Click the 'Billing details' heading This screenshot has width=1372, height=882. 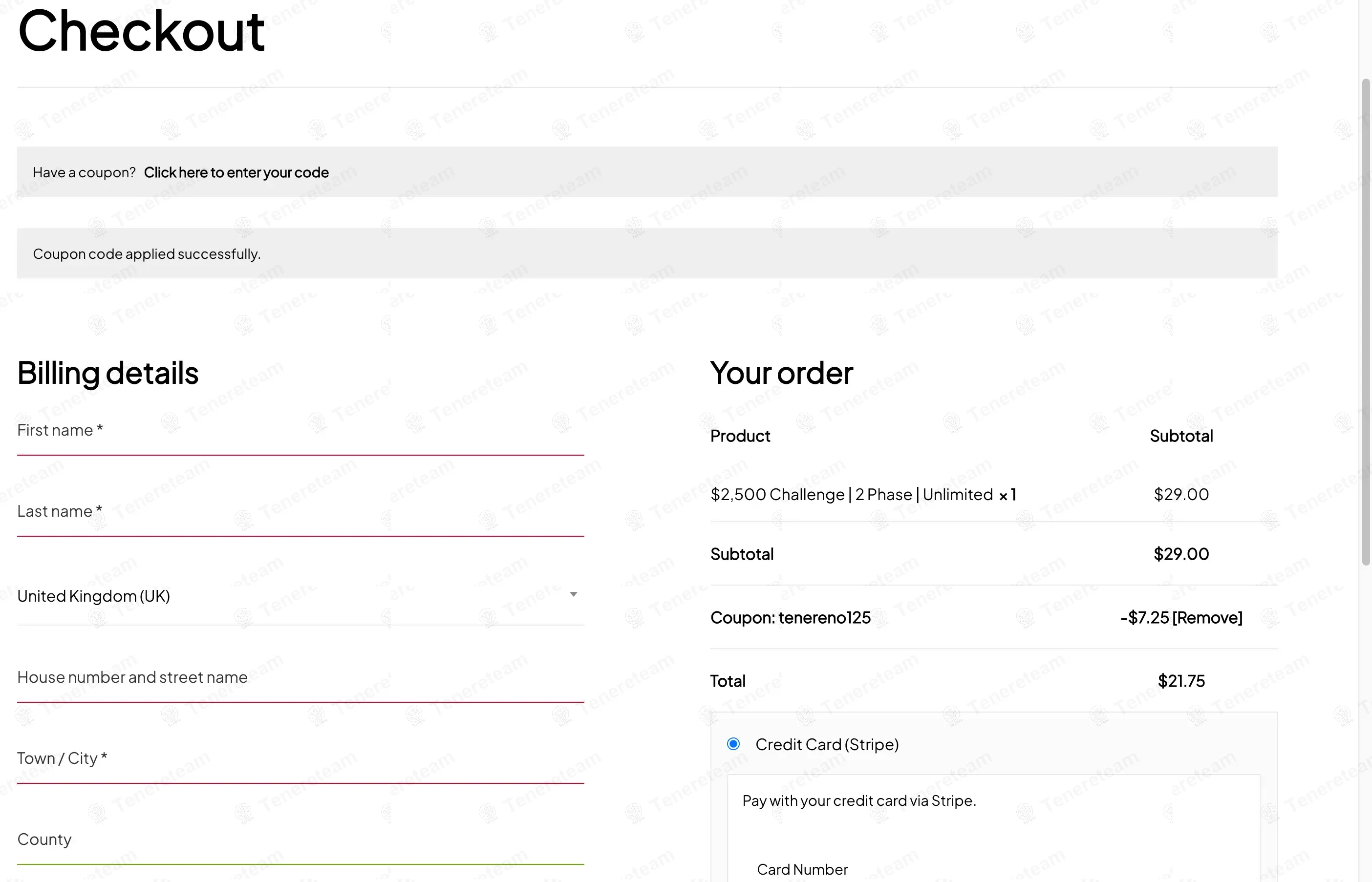coord(107,374)
